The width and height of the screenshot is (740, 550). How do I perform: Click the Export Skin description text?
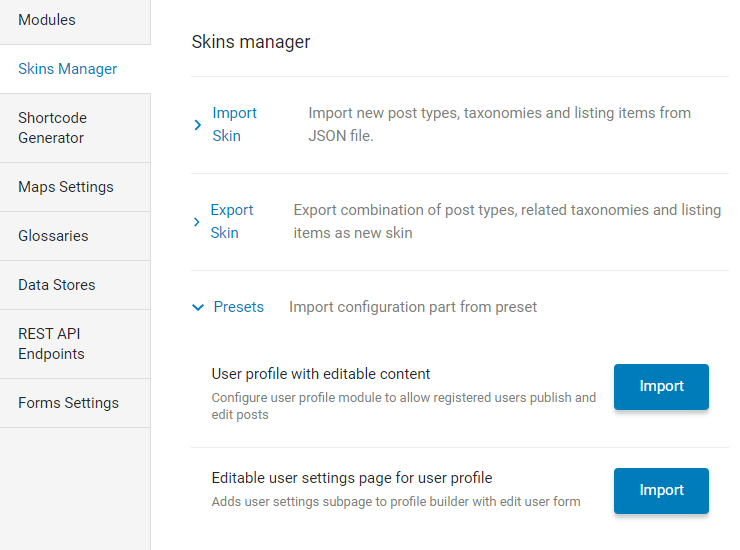507,221
